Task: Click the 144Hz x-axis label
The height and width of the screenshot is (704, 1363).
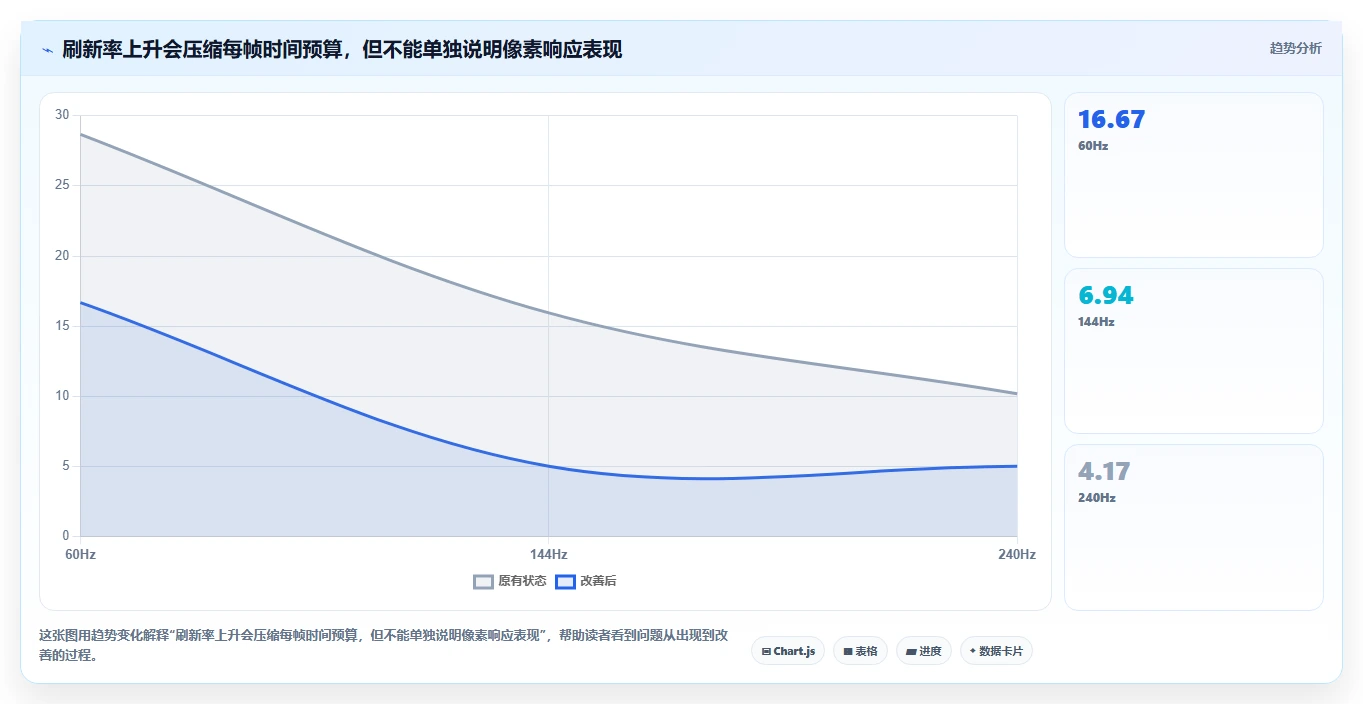Action: [x=548, y=554]
